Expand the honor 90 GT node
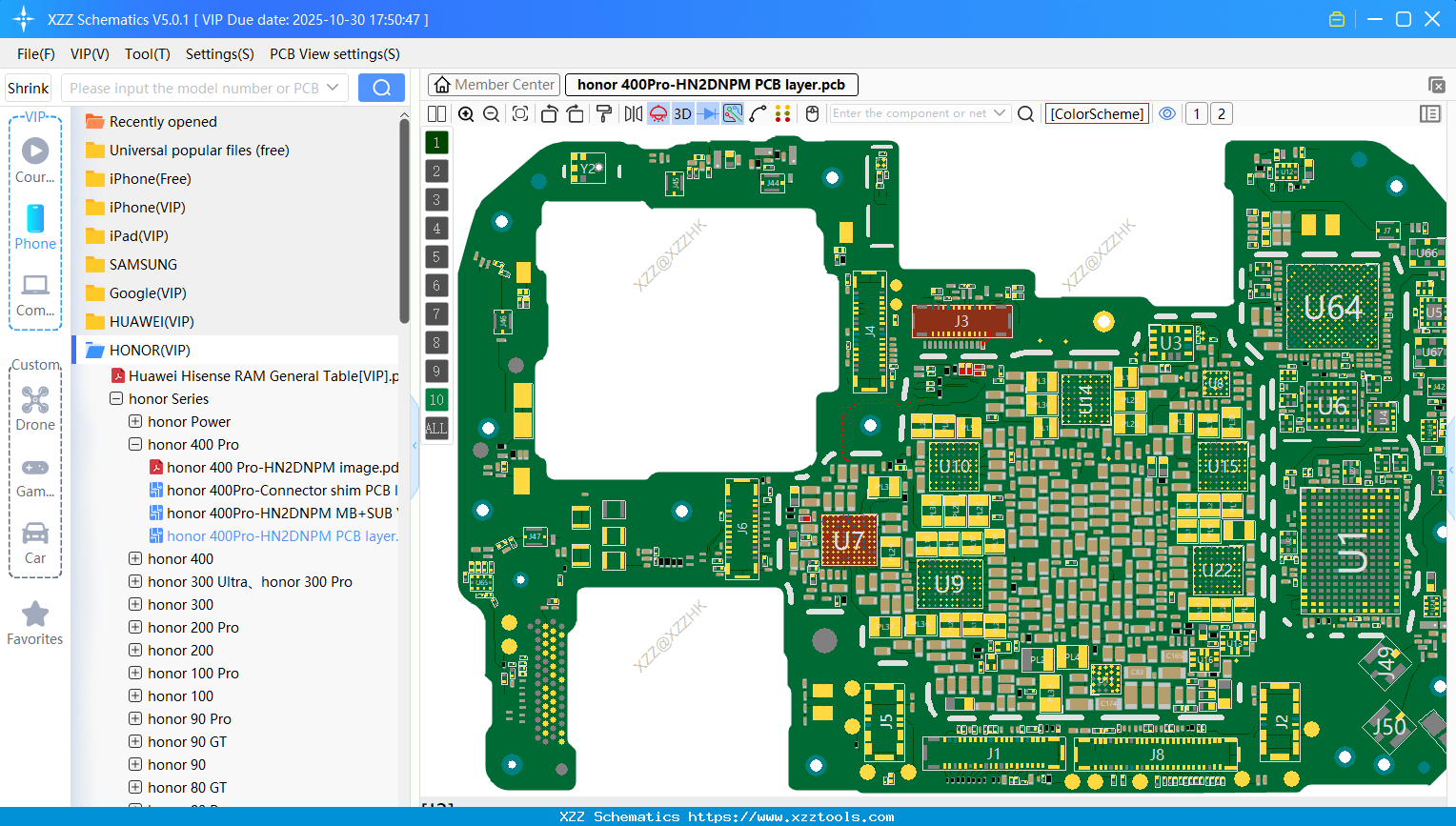 pos(135,741)
